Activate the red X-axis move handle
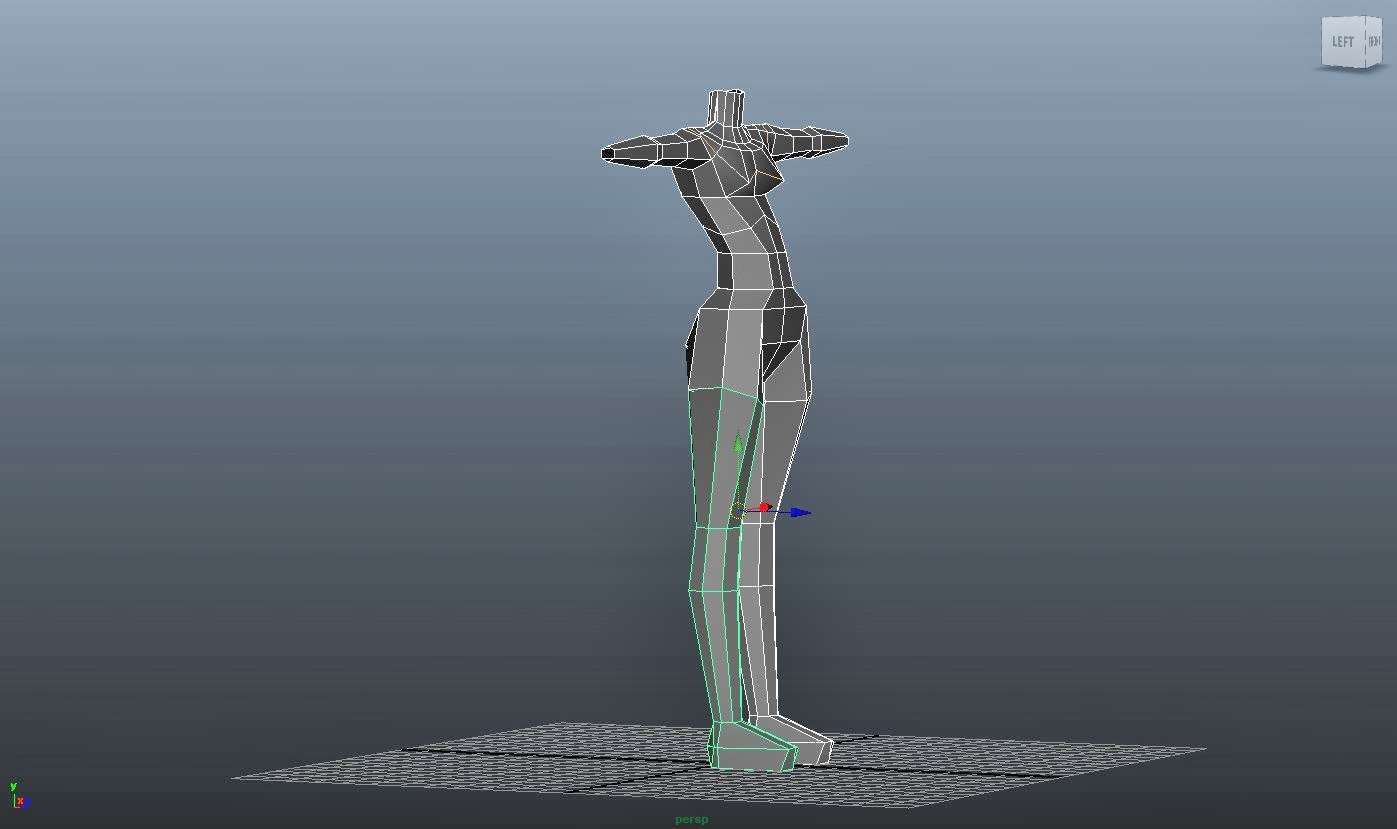Image resolution: width=1397 pixels, height=829 pixels. point(765,507)
